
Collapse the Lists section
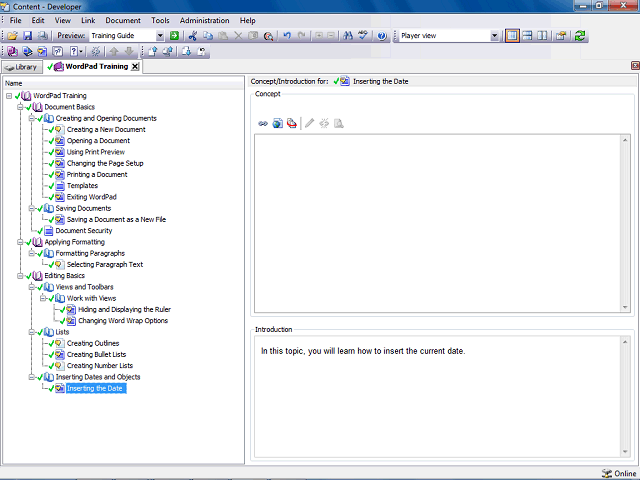(31, 332)
